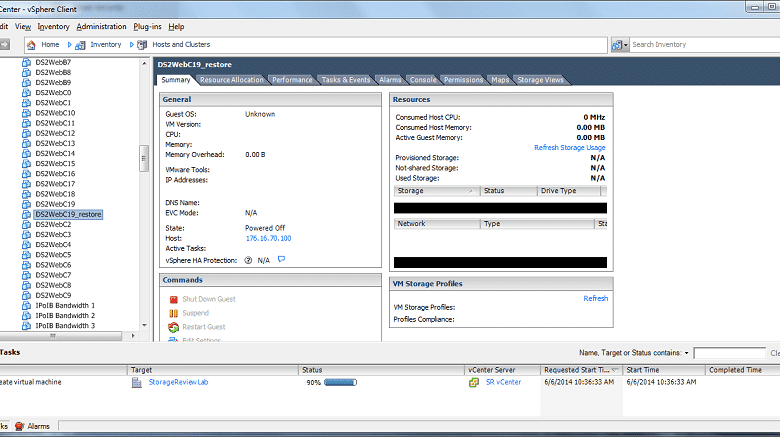Click the inventory tree scroll up arrow
Image resolution: width=780 pixels, height=437 pixels.
[x=144, y=64]
